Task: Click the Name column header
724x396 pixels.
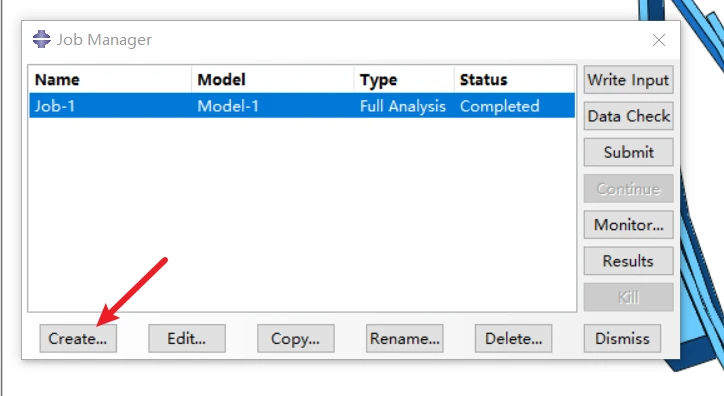Action: [110, 79]
